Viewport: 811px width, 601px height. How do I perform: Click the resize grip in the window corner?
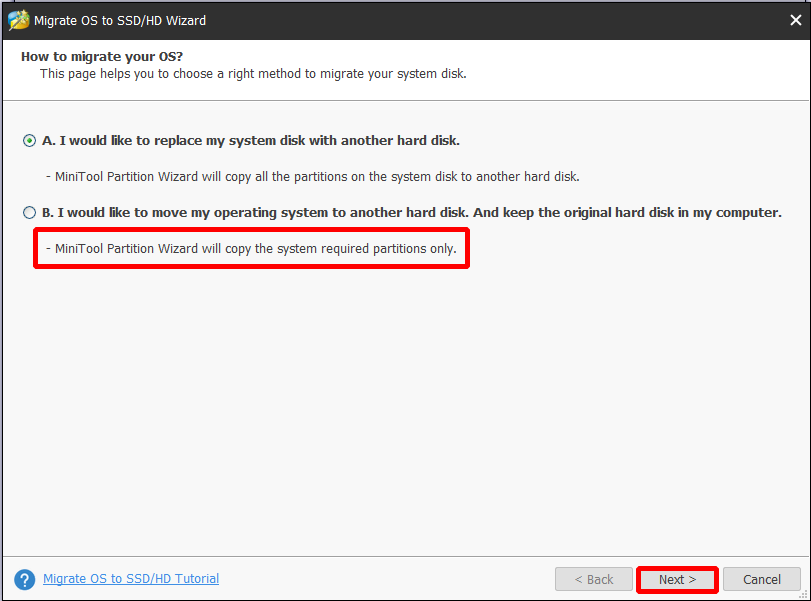coord(803,594)
